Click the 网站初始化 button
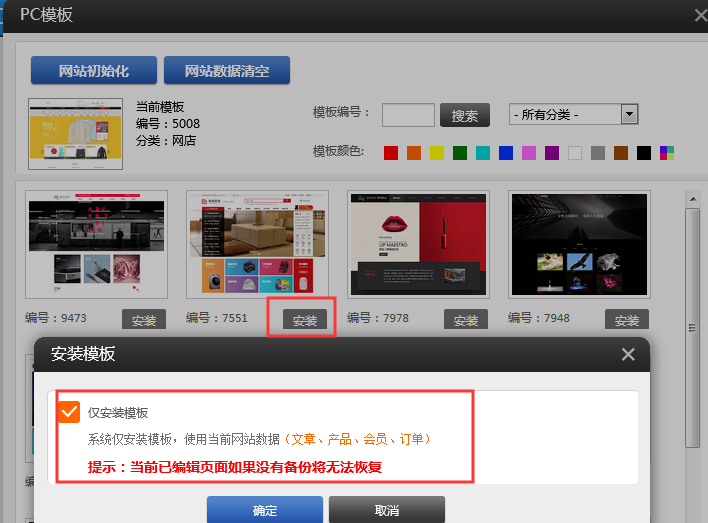708x523 pixels. point(94,71)
